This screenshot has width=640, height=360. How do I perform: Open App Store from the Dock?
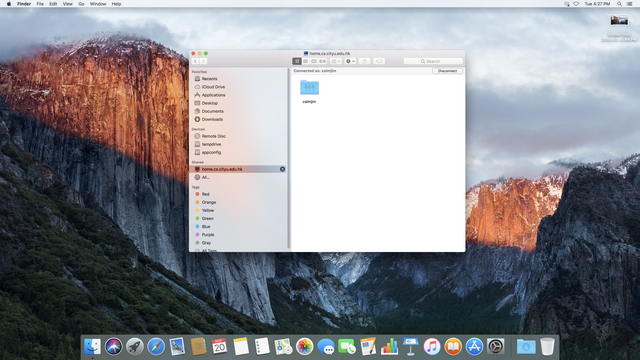pyautogui.click(x=474, y=347)
